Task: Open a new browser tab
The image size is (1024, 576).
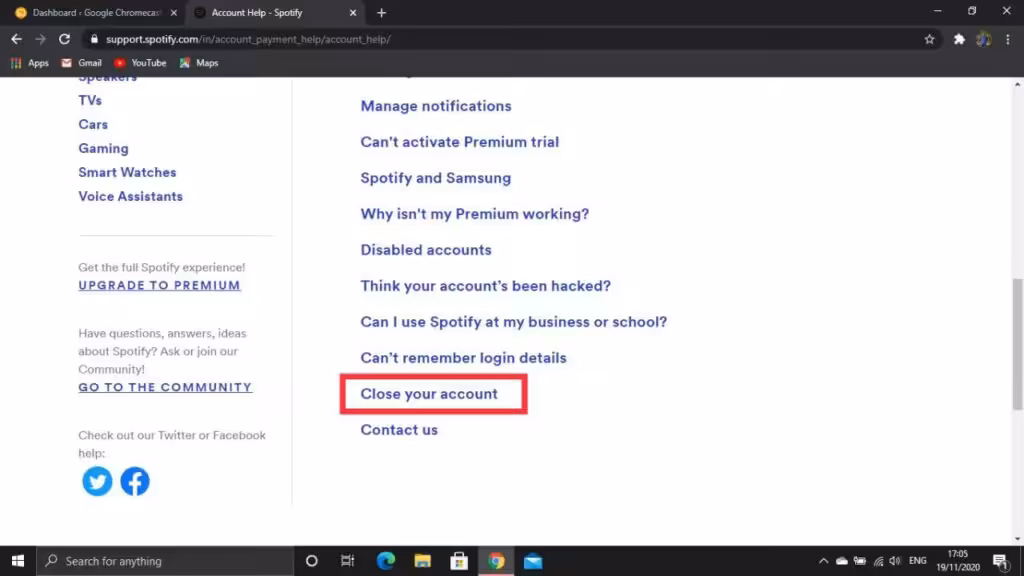Action: [381, 12]
